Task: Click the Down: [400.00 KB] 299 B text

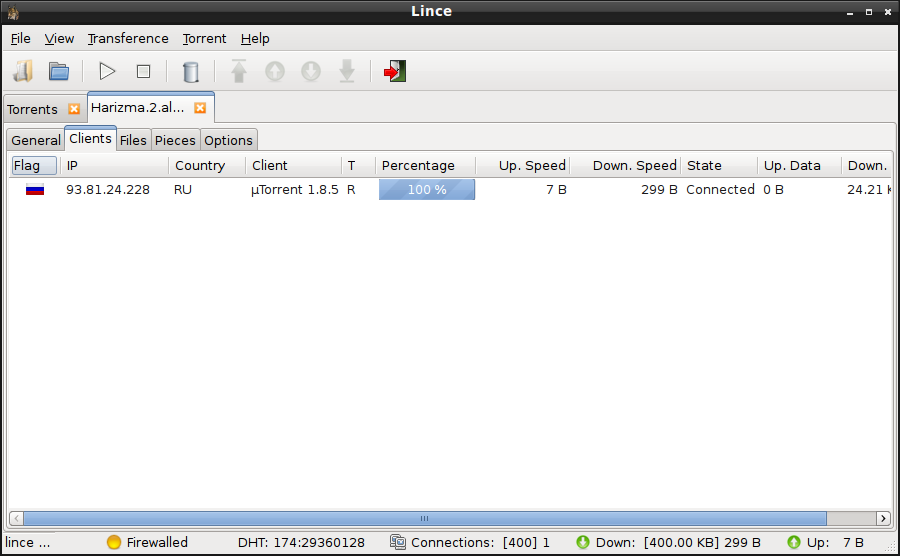Action: [x=678, y=542]
